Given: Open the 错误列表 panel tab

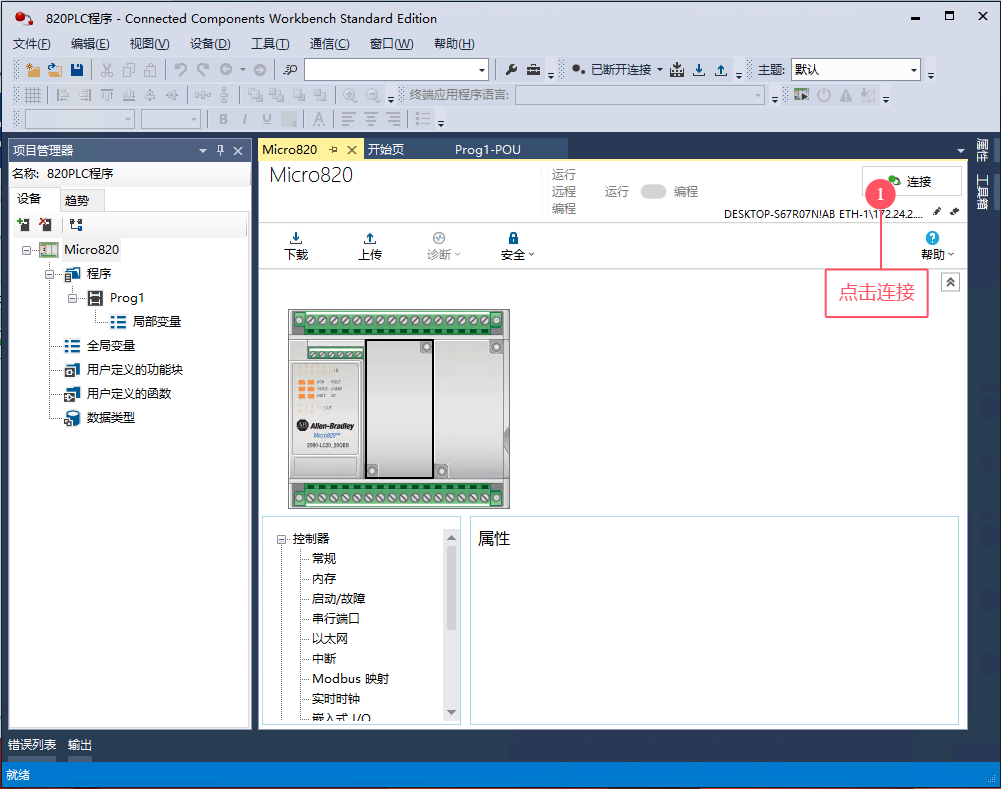Looking at the screenshot, I should (x=32, y=745).
